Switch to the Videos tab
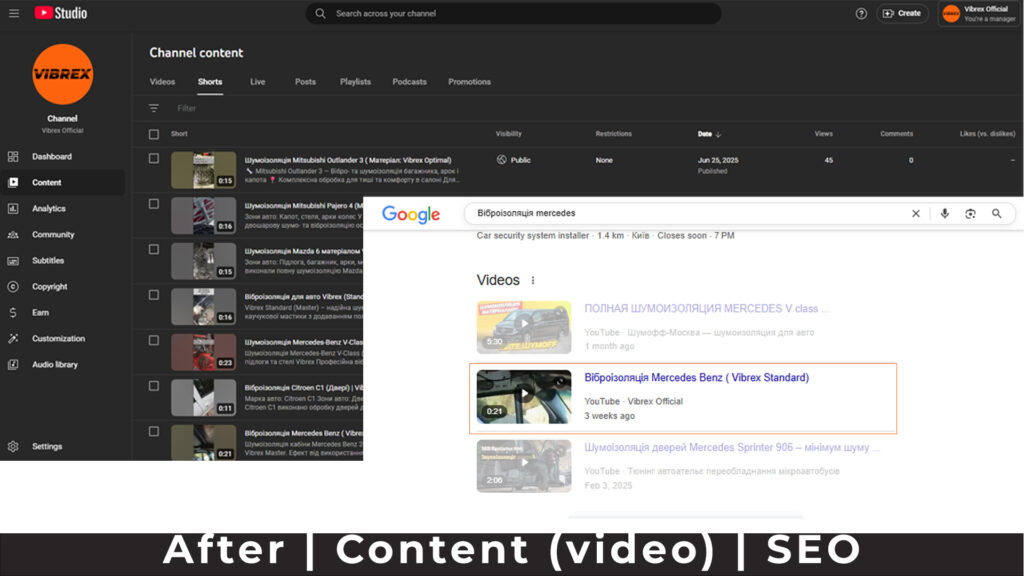Screen dimensions: 1024x576 pyautogui.click(x=162, y=82)
